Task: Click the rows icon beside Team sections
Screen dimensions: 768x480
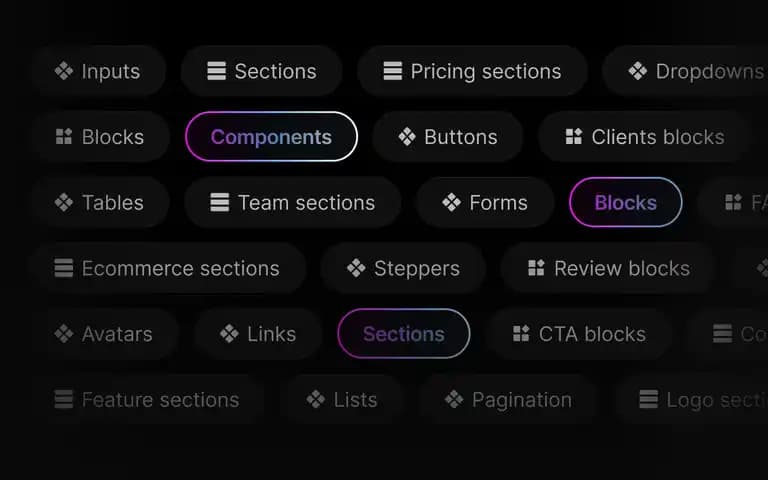Action: tap(219, 202)
